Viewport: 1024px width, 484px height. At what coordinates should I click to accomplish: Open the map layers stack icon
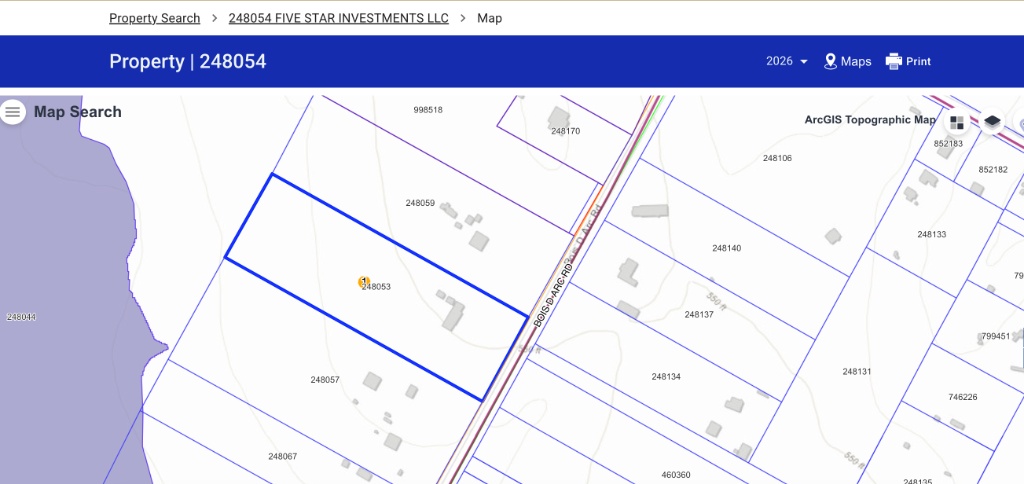point(992,121)
